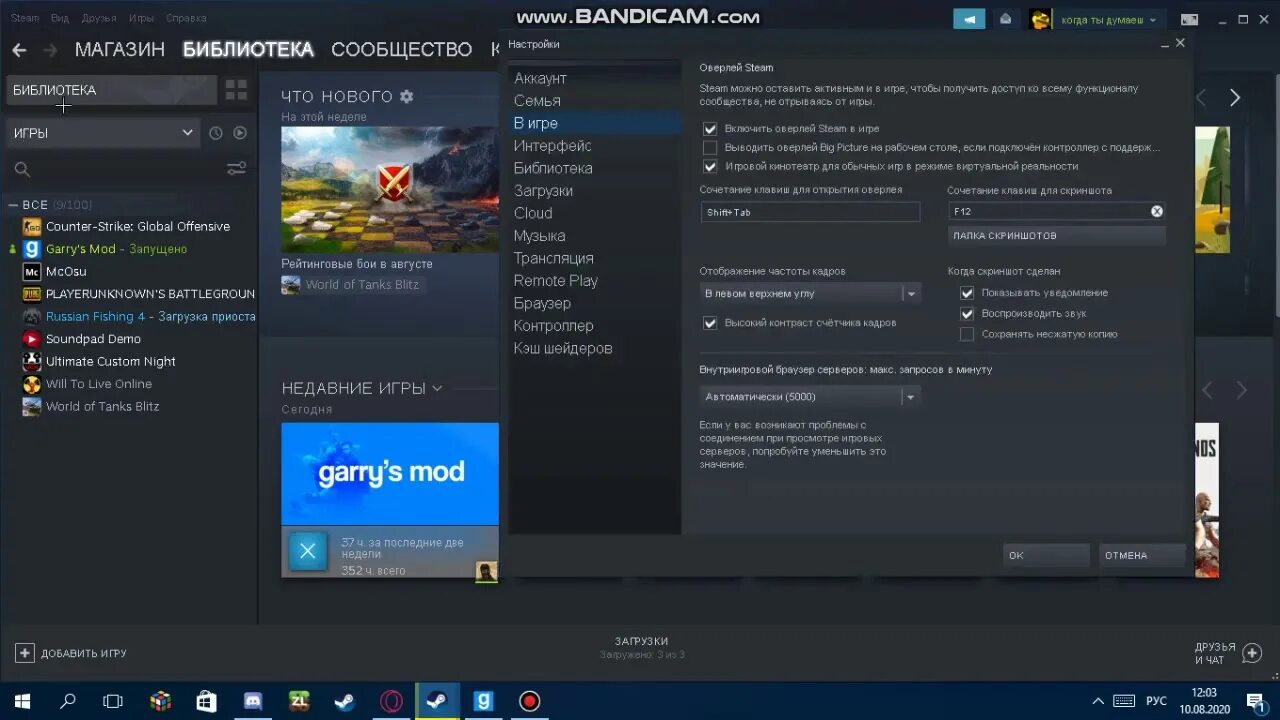Open Microsoft Store from the taskbar

[x=206, y=701]
